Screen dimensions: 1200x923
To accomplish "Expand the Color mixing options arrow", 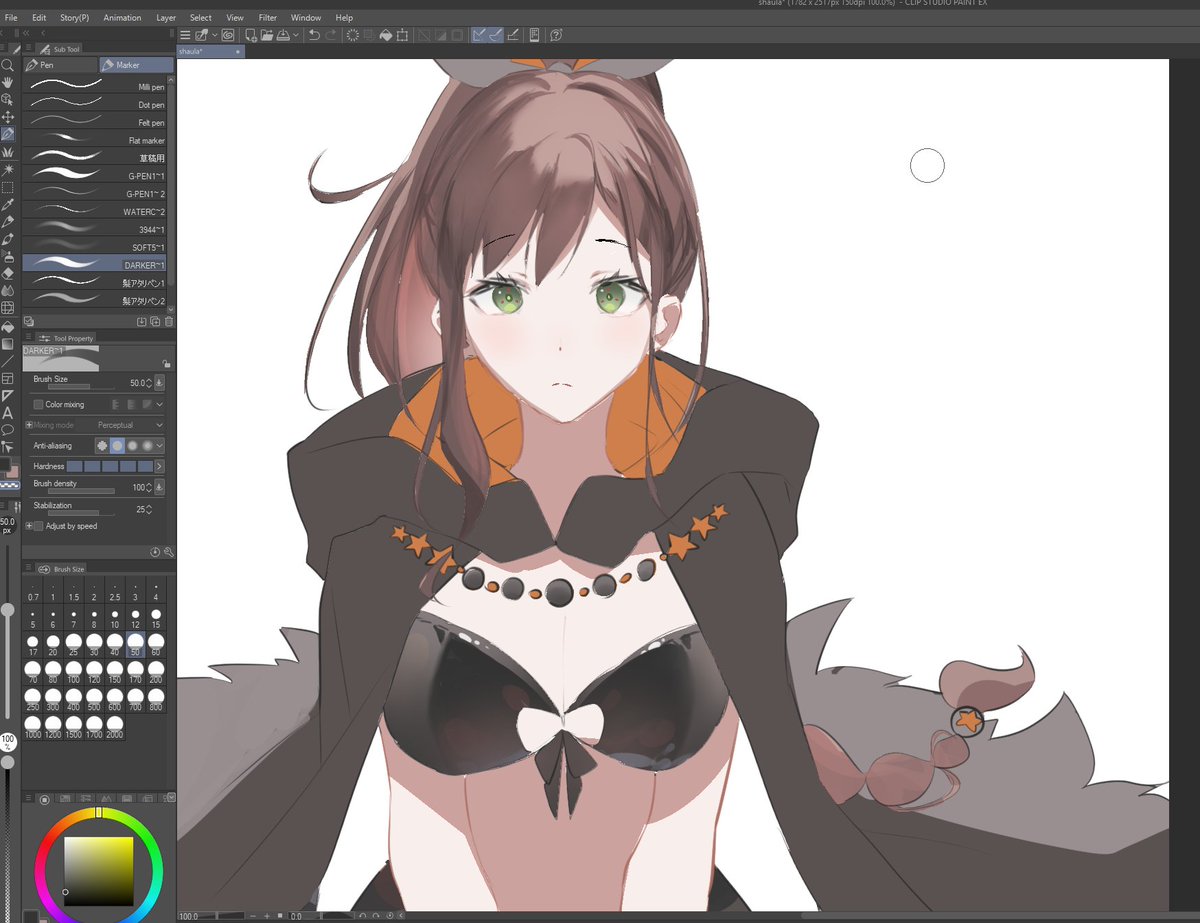I will 159,404.
